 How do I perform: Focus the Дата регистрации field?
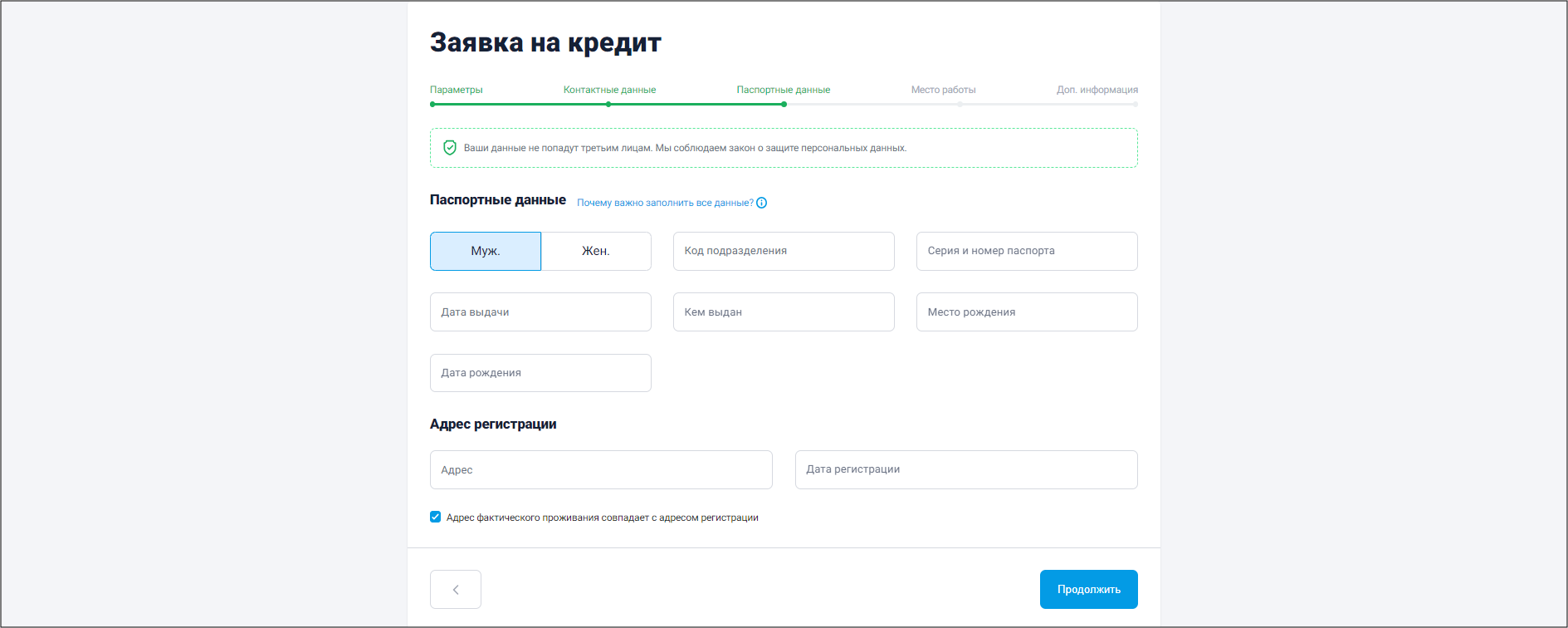(966, 470)
